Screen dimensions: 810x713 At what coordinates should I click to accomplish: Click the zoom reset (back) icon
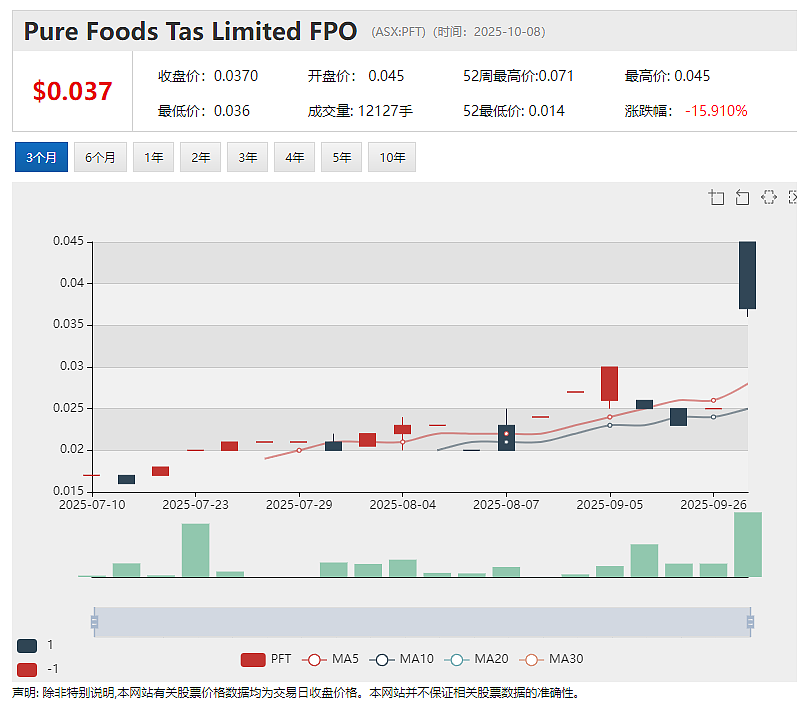742,197
